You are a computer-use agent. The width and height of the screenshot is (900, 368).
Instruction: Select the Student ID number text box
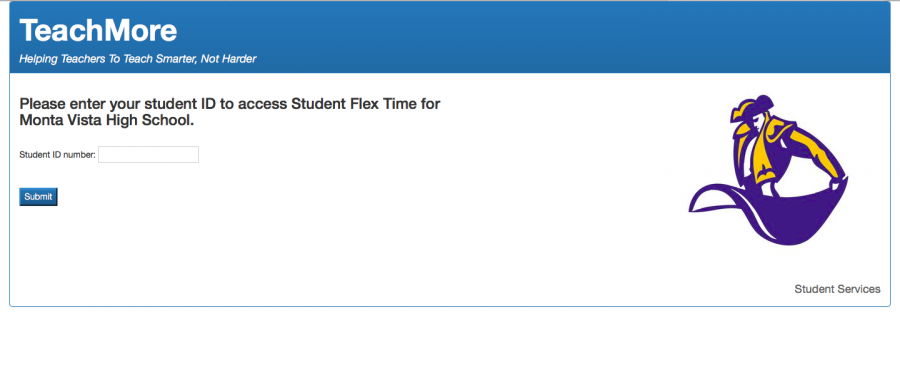[x=148, y=154]
